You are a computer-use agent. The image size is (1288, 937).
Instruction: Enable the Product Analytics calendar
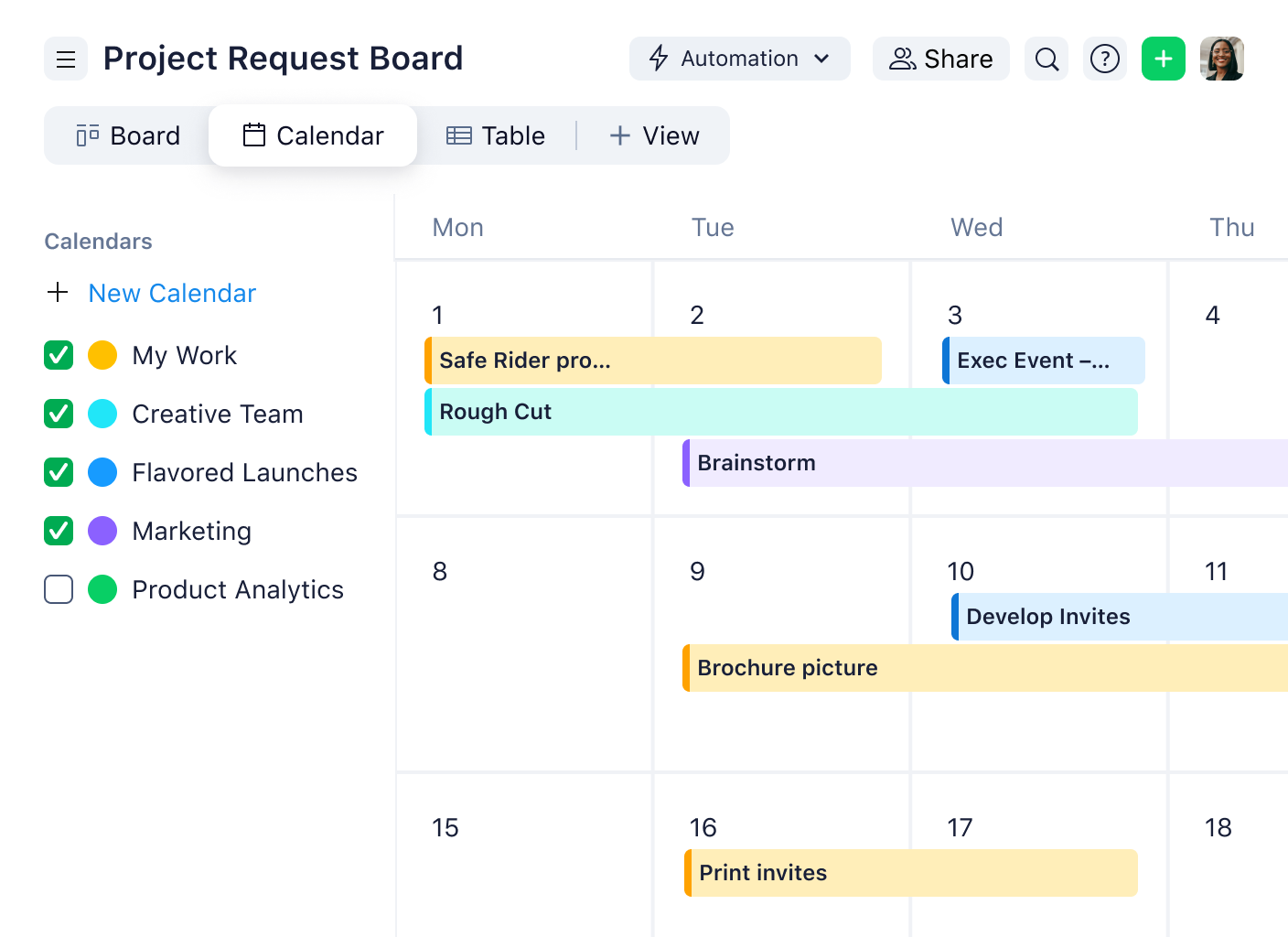tap(58, 589)
